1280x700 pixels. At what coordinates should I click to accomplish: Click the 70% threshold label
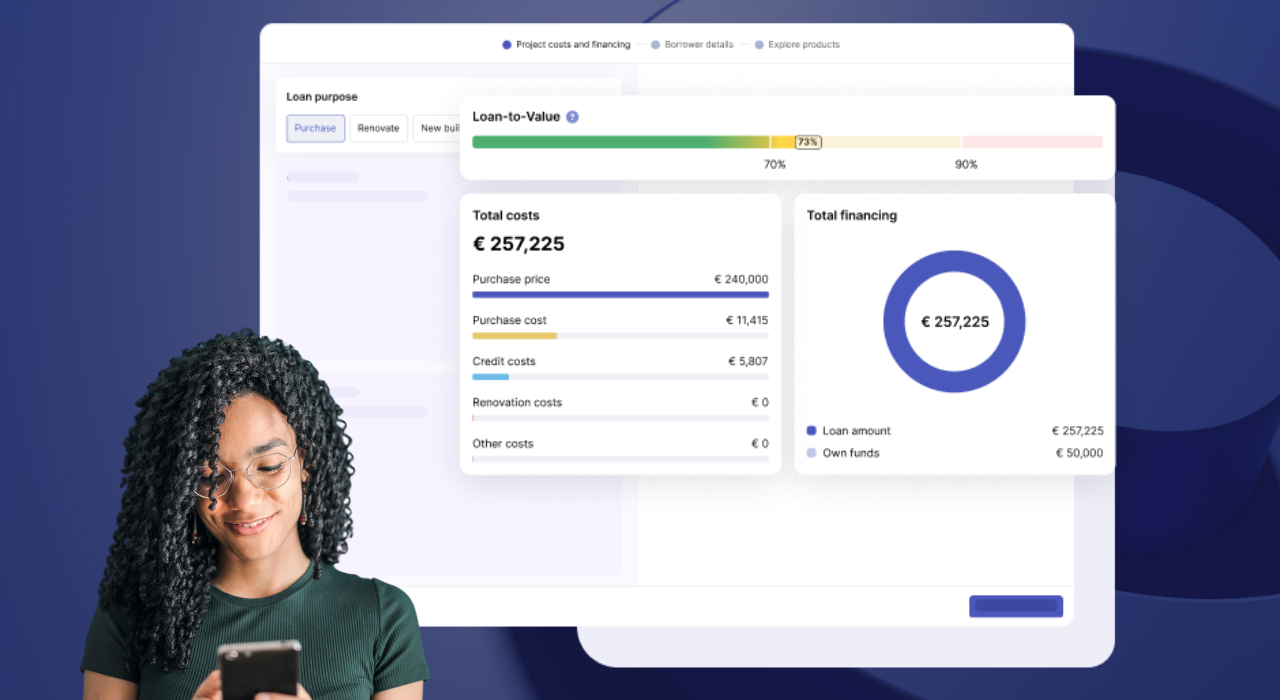[775, 164]
